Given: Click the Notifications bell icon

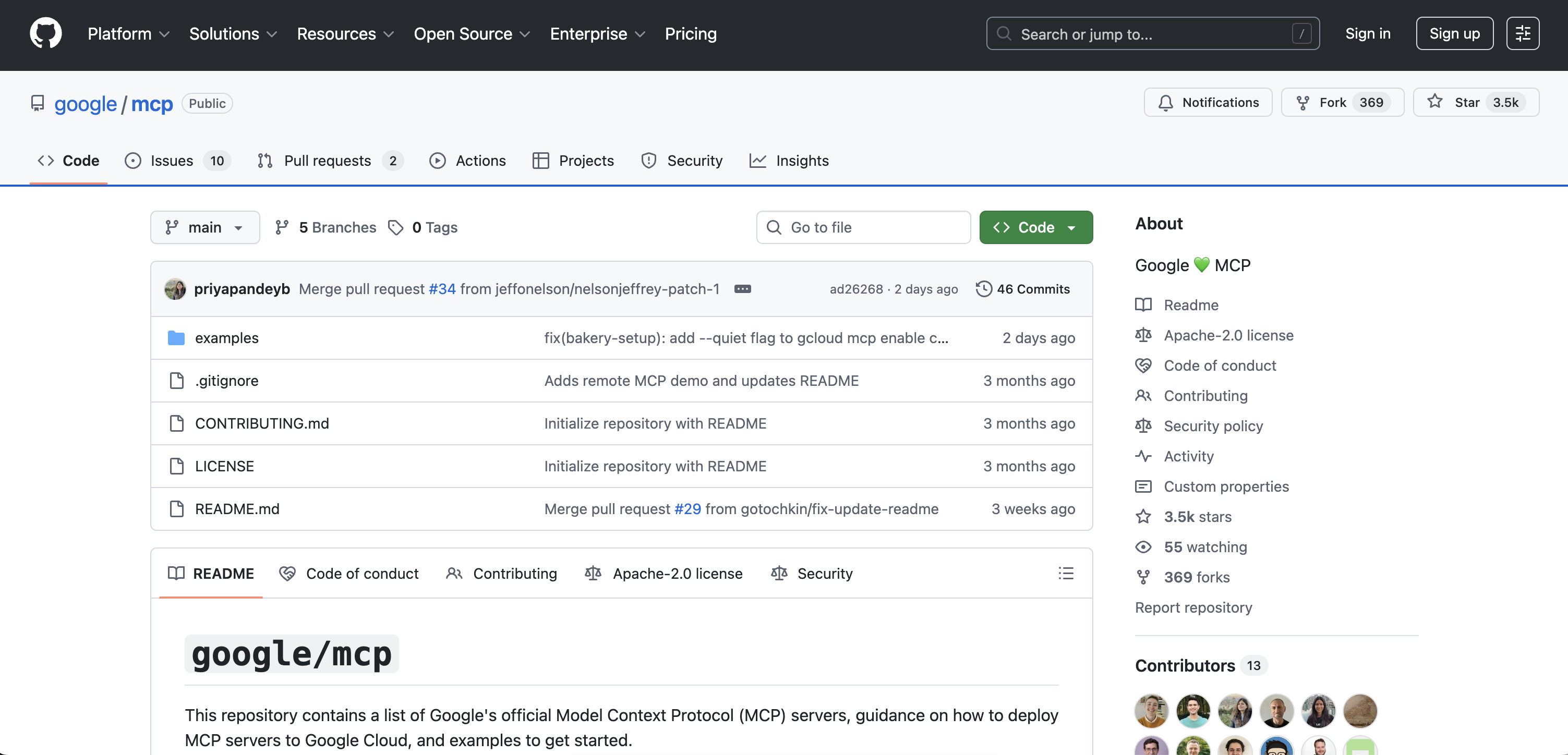Looking at the screenshot, I should point(1165,102).
